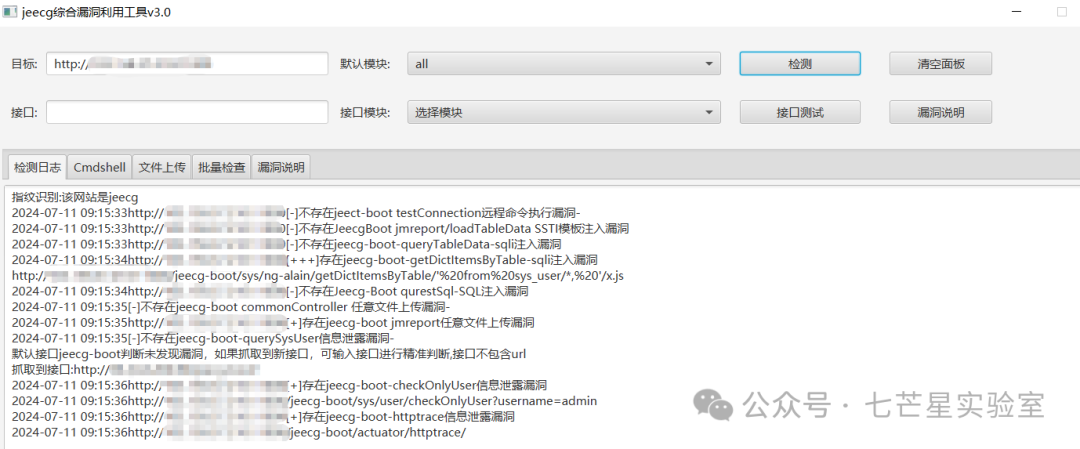This screenshot has width=1080, height=449.
Task: Click the 接口模块 label
Action: (365, 112)
